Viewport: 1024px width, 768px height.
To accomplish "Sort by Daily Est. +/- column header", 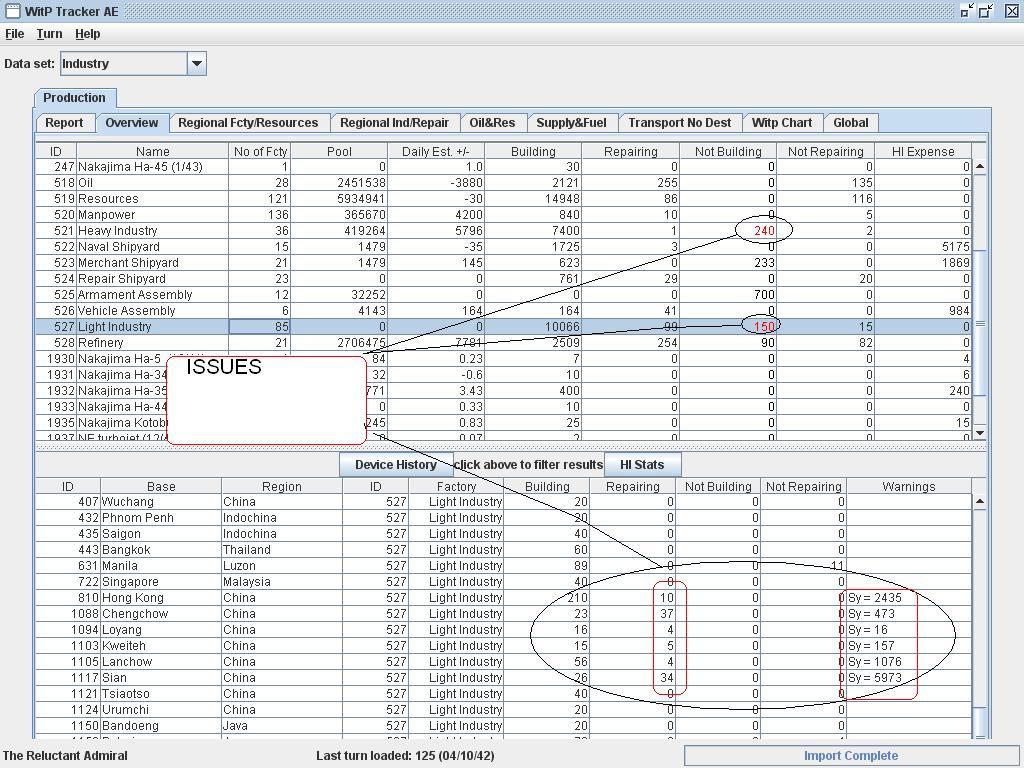I will pos(436,152).
